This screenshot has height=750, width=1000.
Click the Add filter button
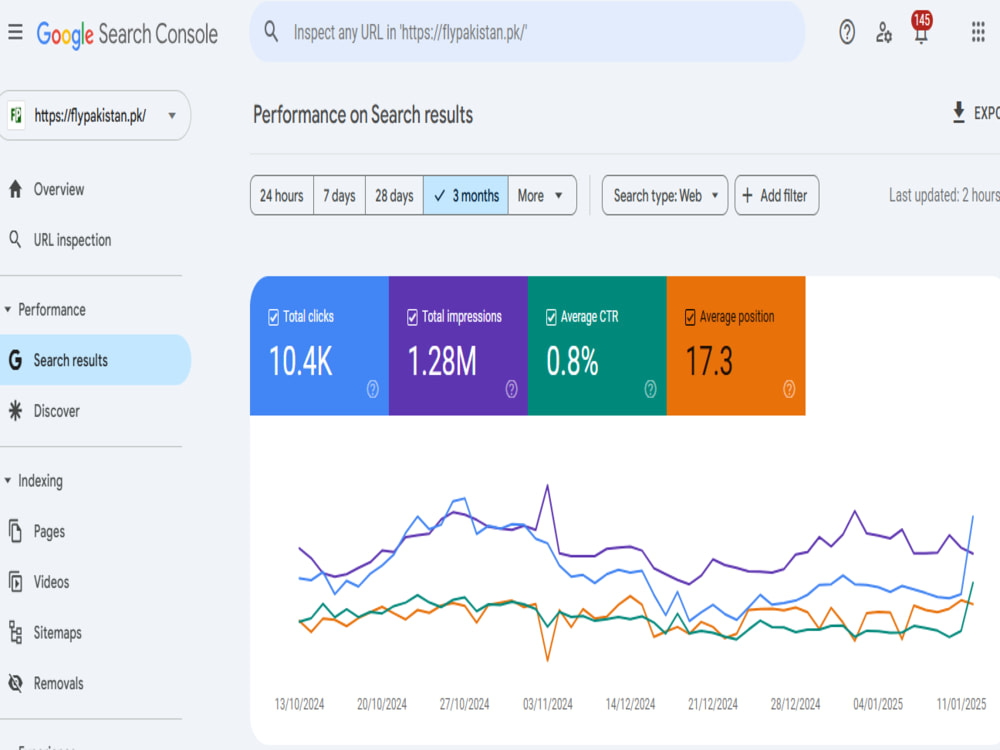tap(777, 195)
